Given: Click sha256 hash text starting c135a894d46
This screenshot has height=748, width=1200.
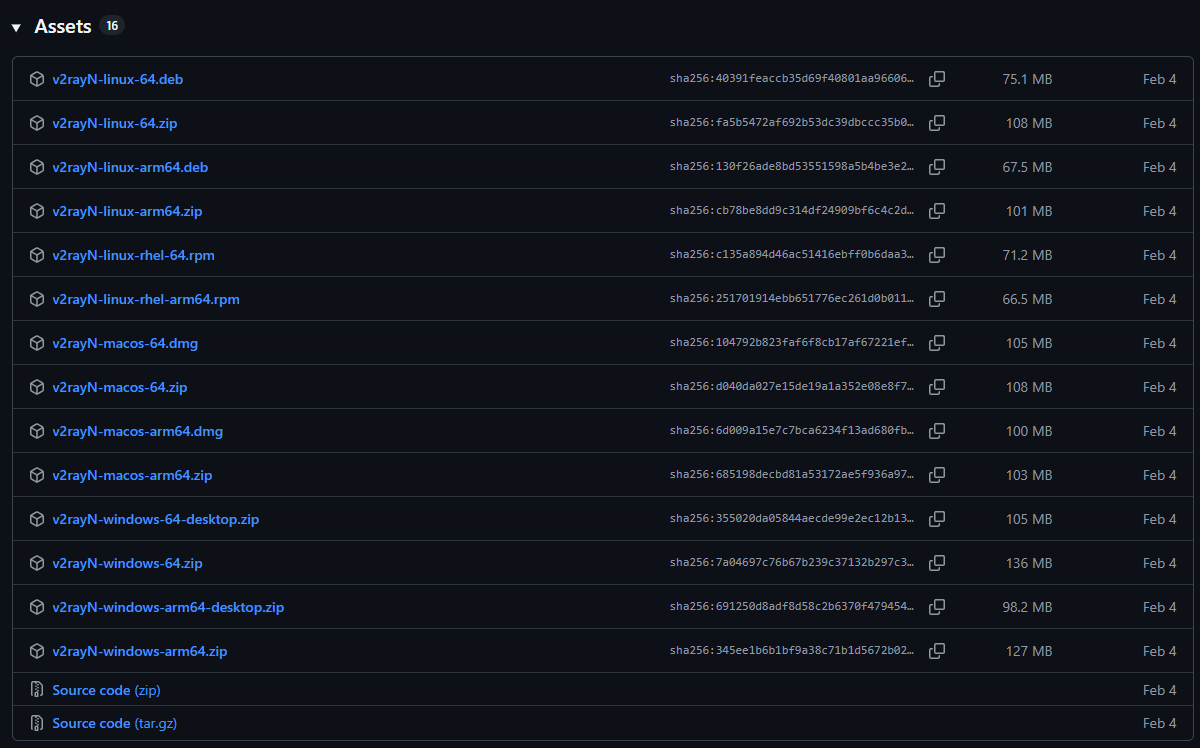Looking at the screenshot, I should pyautogui.click(x=792, y=255).
